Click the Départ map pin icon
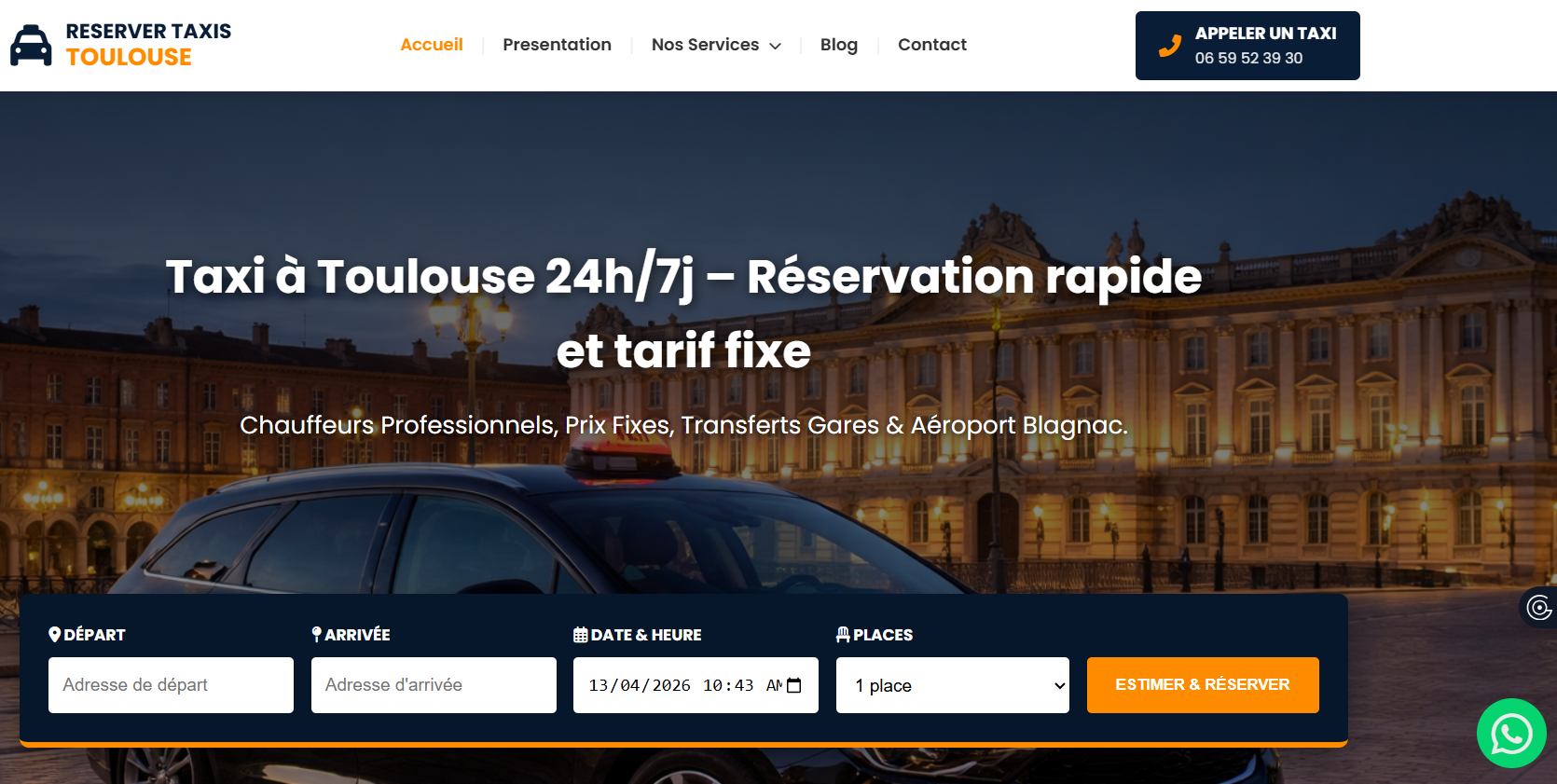Screen dimensions: 1557x784 [x=54, y=634]
